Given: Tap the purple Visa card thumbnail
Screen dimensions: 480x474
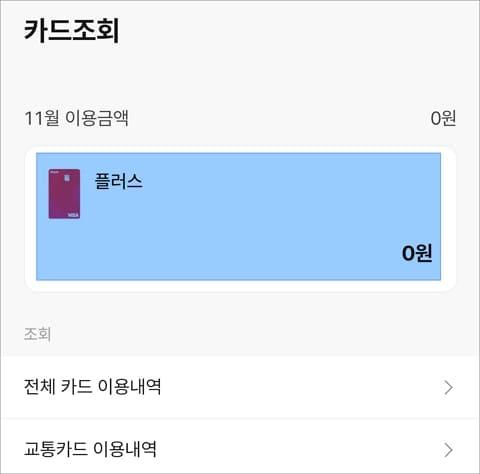Looking at the screenshot, I should pyautogui.click(x=64, y=194).
